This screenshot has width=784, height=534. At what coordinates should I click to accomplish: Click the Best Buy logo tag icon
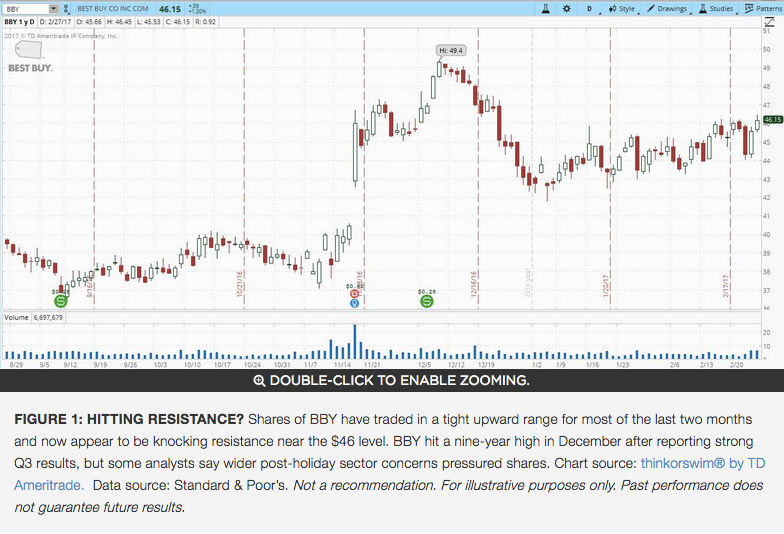[x=28, y=50]
